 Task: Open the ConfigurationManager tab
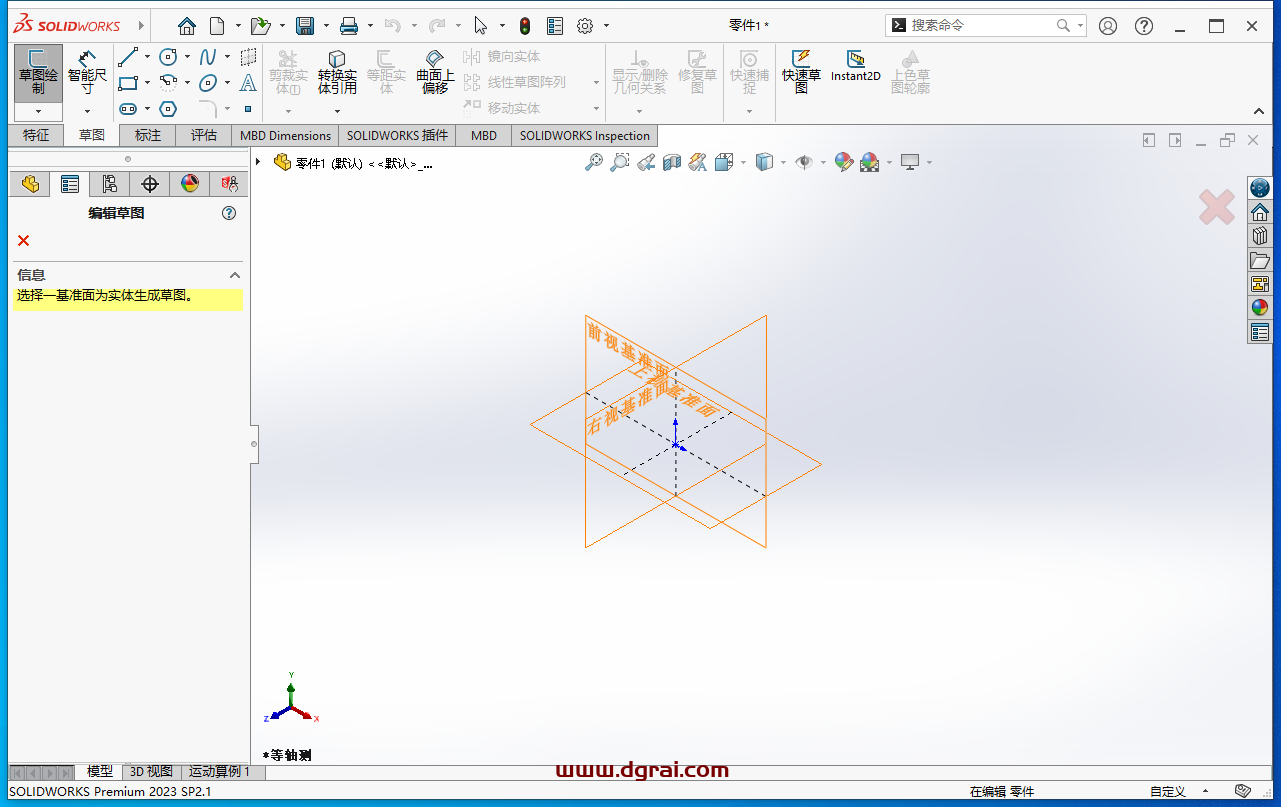click(110, 184)
